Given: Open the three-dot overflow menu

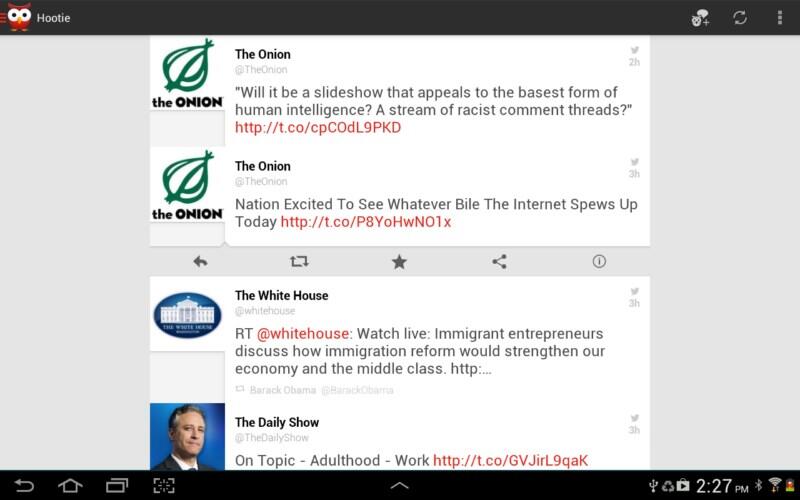Looking at the screenshot, I should (x=780, y=18).
